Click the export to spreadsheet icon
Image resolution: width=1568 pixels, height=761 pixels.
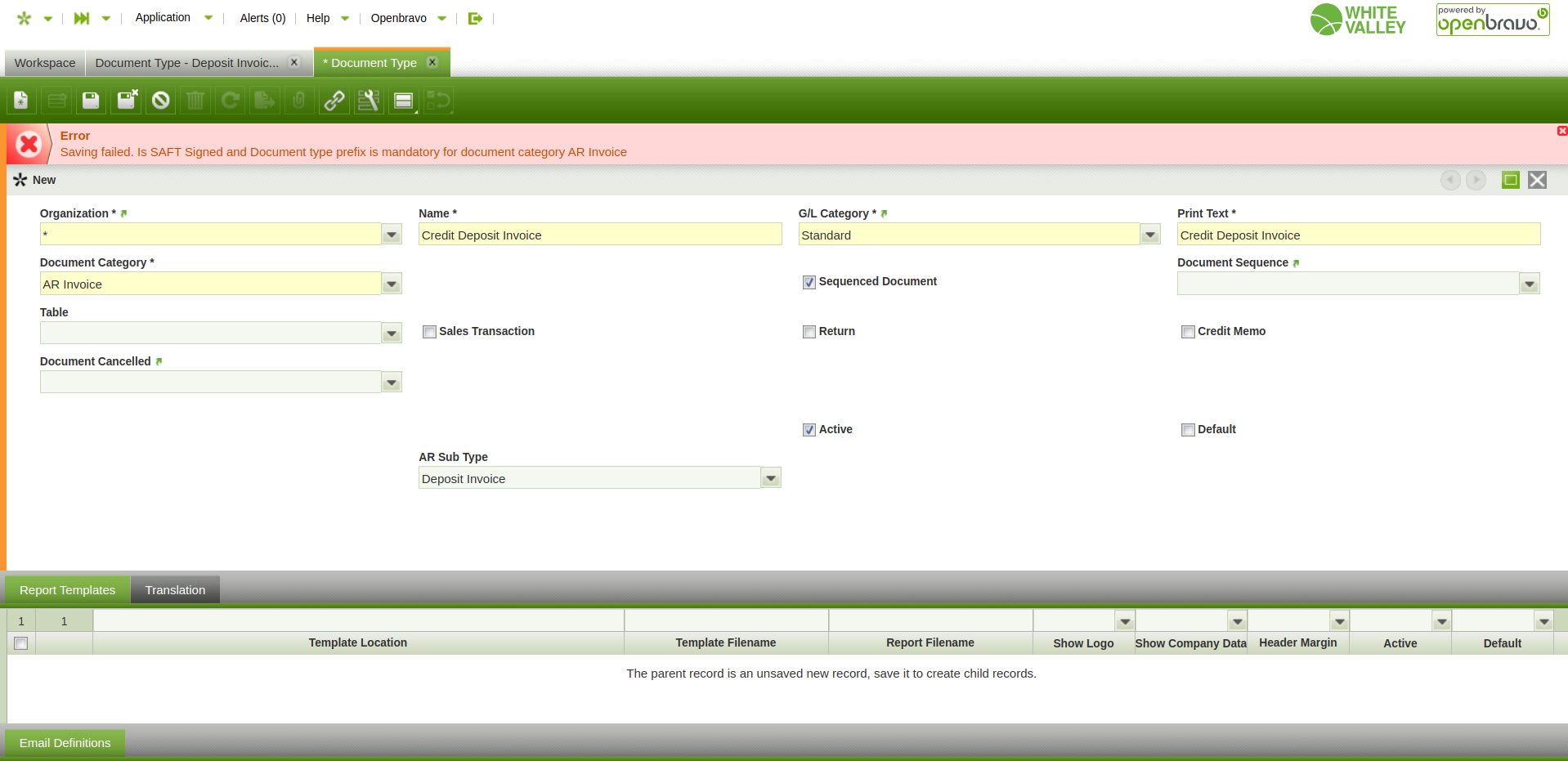click(264, 101)
